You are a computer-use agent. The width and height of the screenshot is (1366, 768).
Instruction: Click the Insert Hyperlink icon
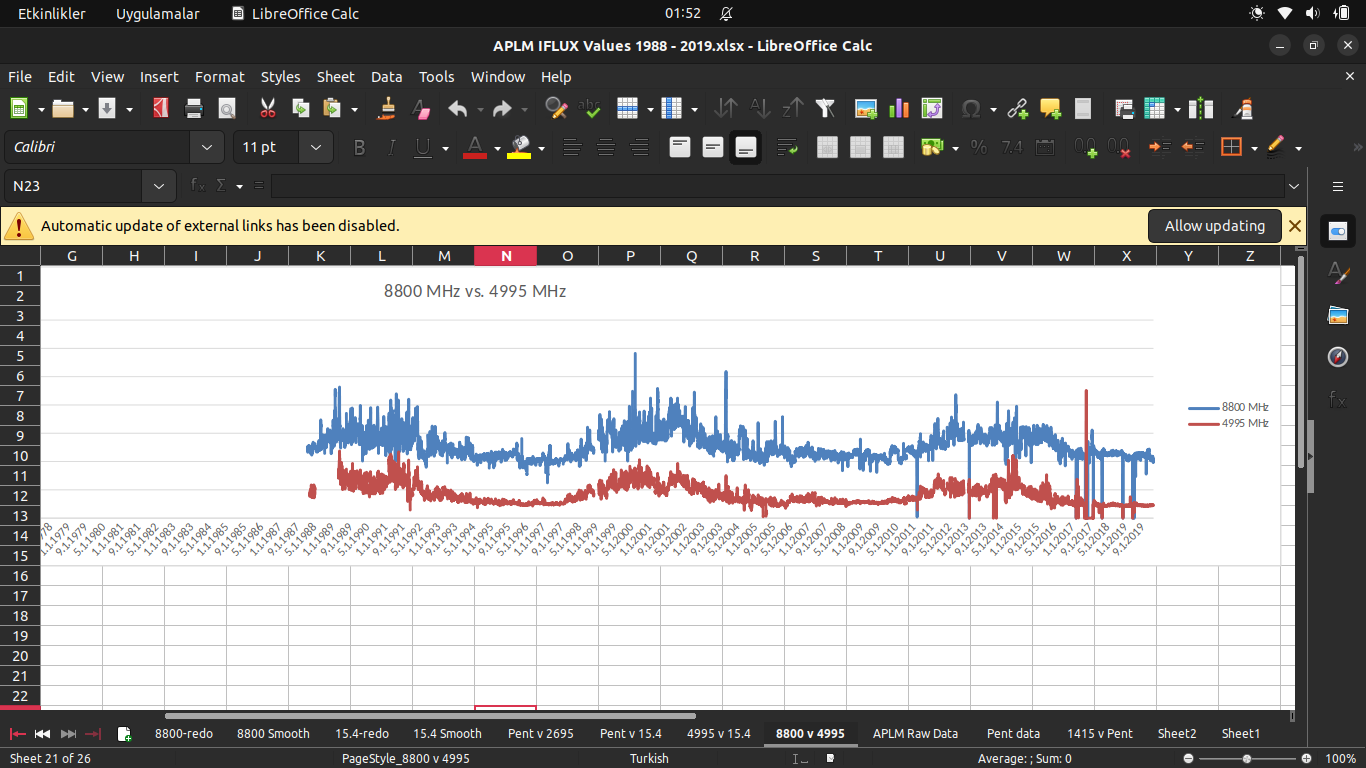[1018, 109]
